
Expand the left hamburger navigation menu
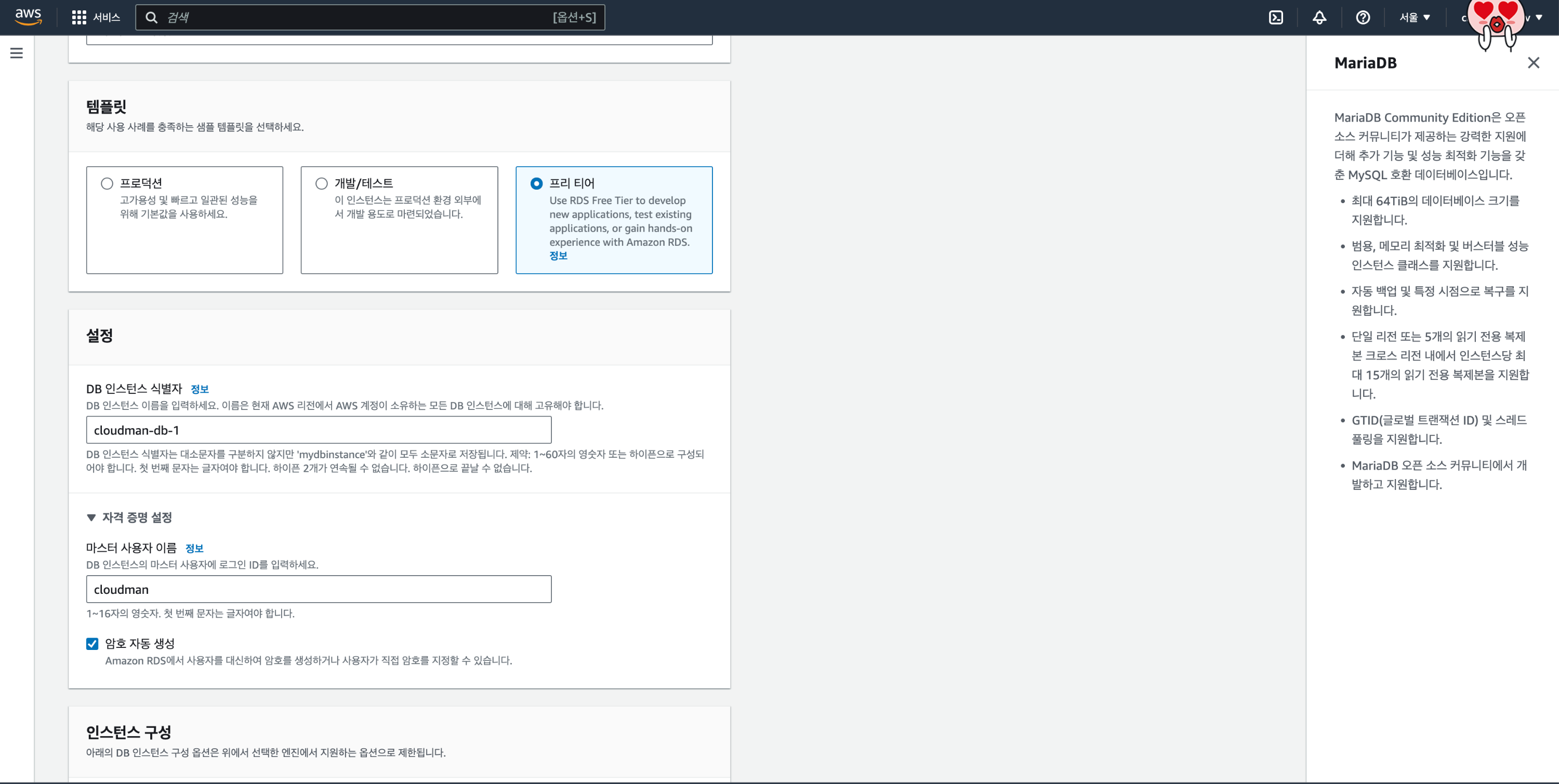(x=17, y=53)
